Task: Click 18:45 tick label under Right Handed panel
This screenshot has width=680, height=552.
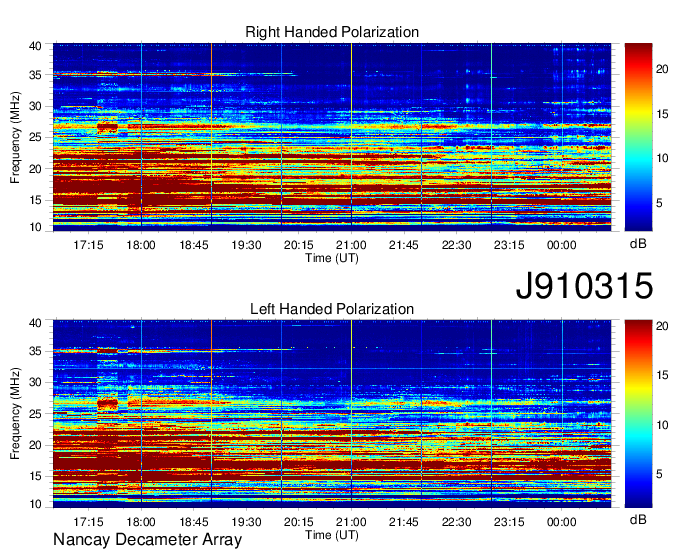Action: pyautogui.click(x=194, y=245)
